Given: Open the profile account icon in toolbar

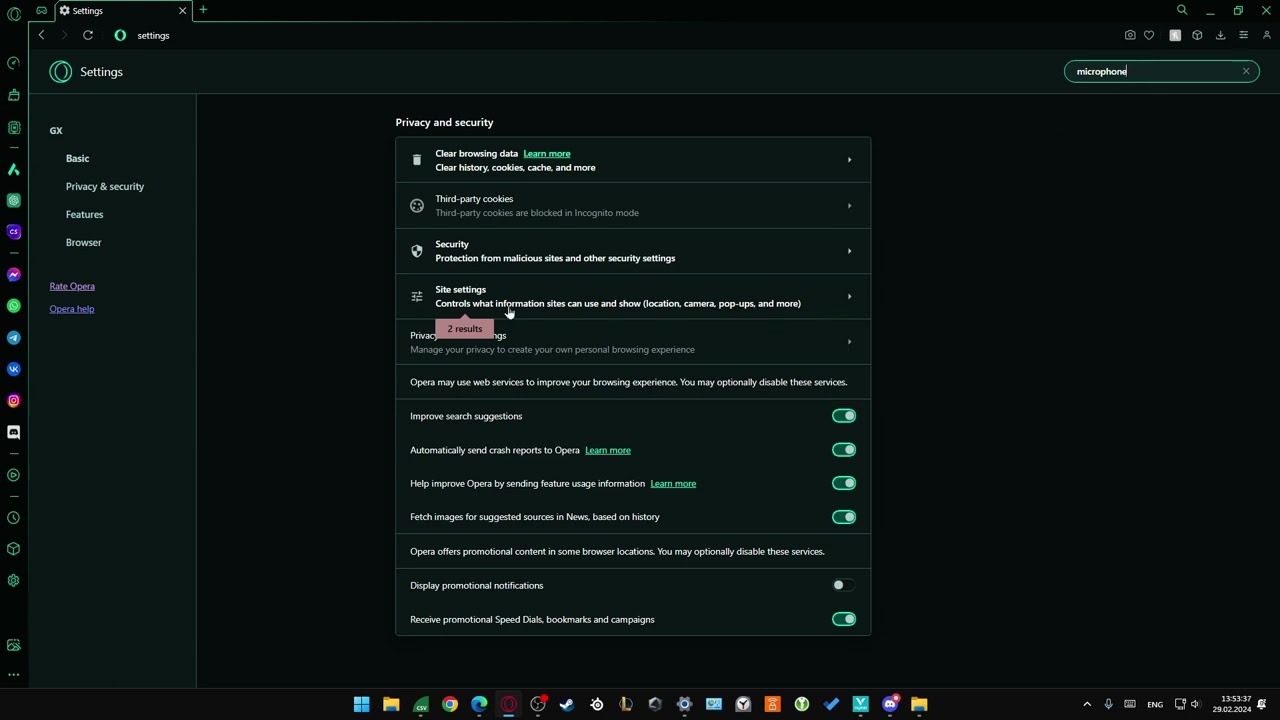Looking at the screenshot, I should click(x=1267, y=35).
